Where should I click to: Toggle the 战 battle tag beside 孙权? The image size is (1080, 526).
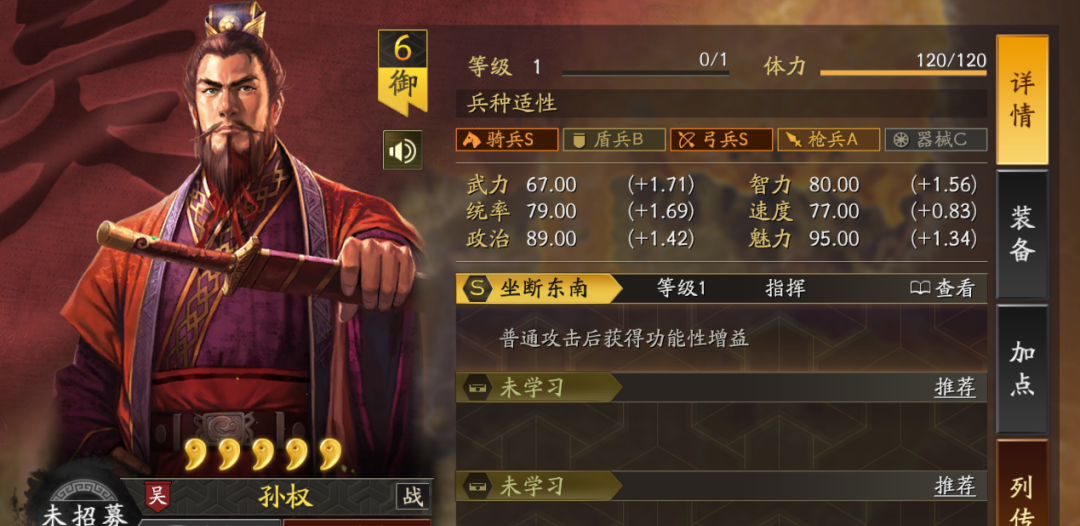[x=413, y=496]
